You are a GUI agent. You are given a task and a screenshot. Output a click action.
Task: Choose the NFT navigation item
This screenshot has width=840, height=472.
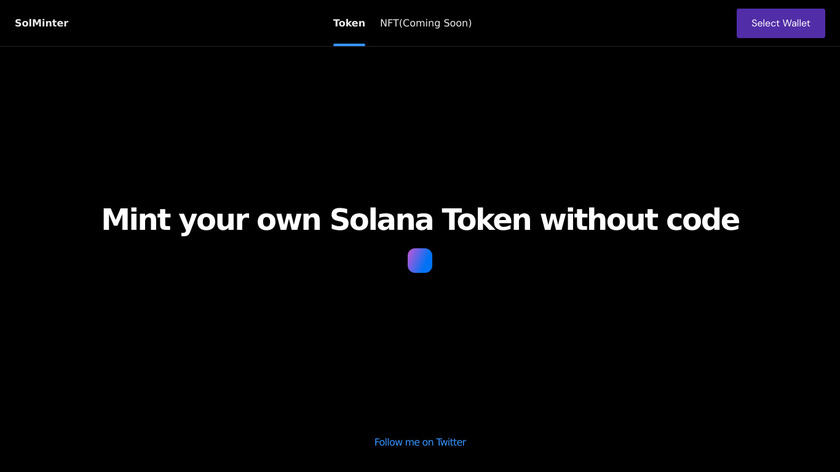coord(425,23)
